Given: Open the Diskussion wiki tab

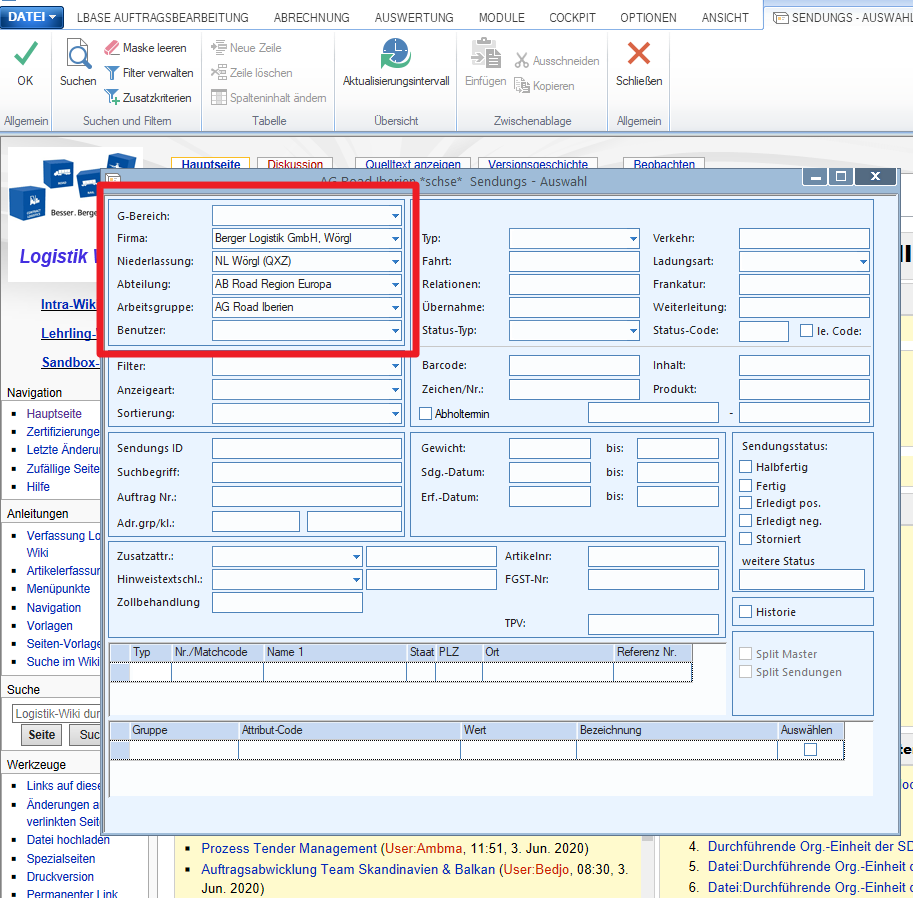Looking at the screenshot, I should [x=295, y=164].
